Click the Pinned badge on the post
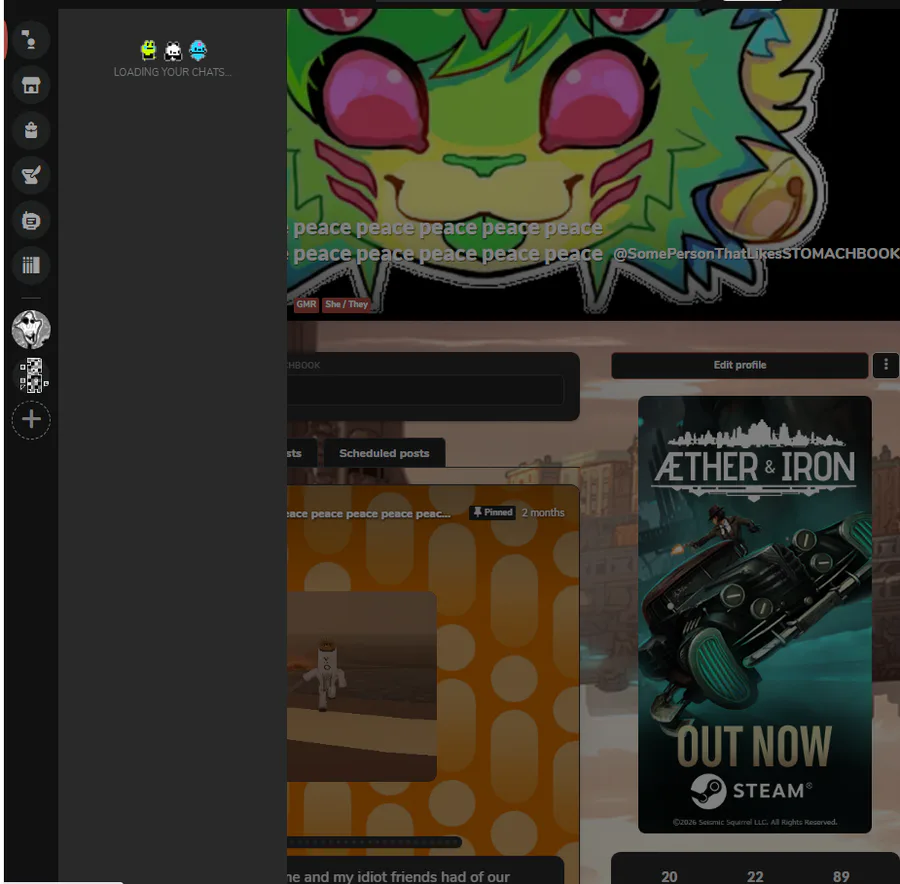This screenshot has width=900, height=884. point(492,513)
